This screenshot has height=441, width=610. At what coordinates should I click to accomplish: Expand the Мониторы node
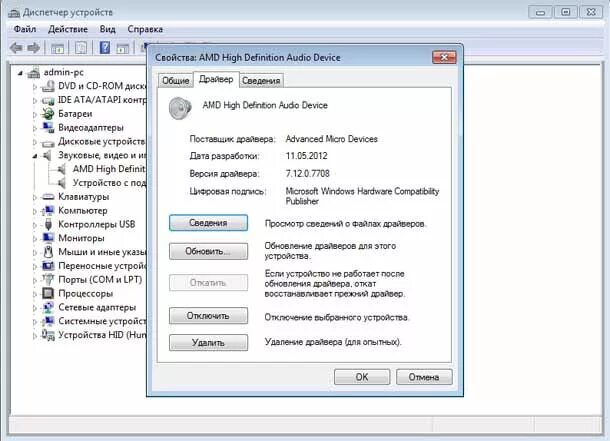[35, 239]
